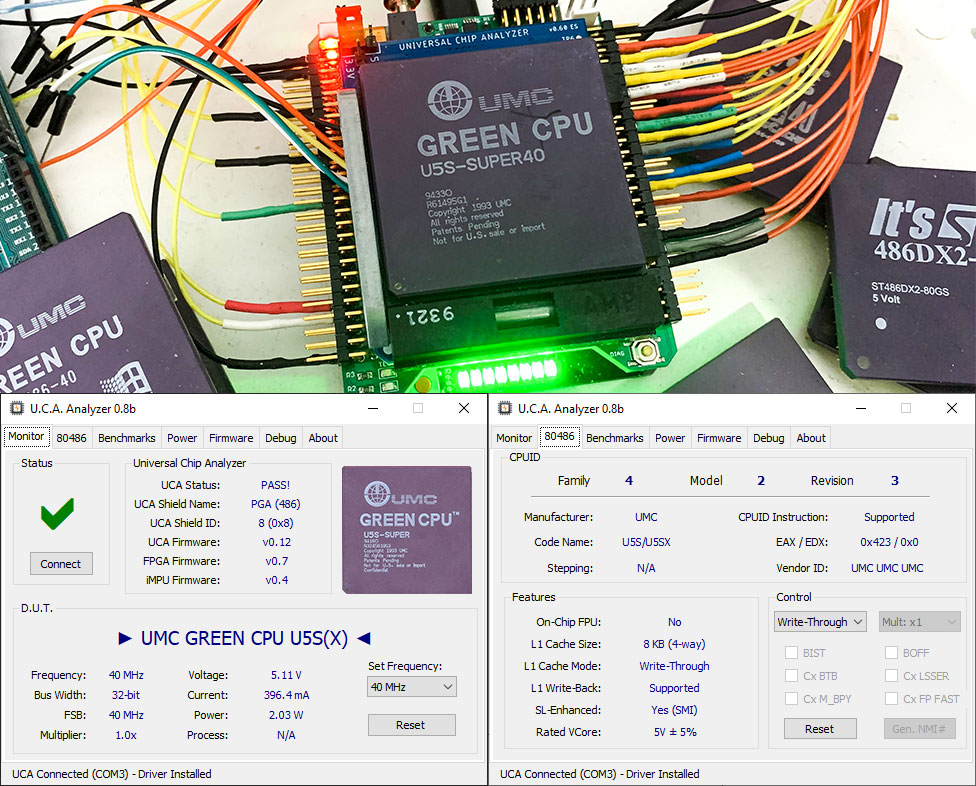Click the disabled Gen. NMI# button
This screenshot has width=976, height=786.
pyautogui.click(x=919, y=729)
